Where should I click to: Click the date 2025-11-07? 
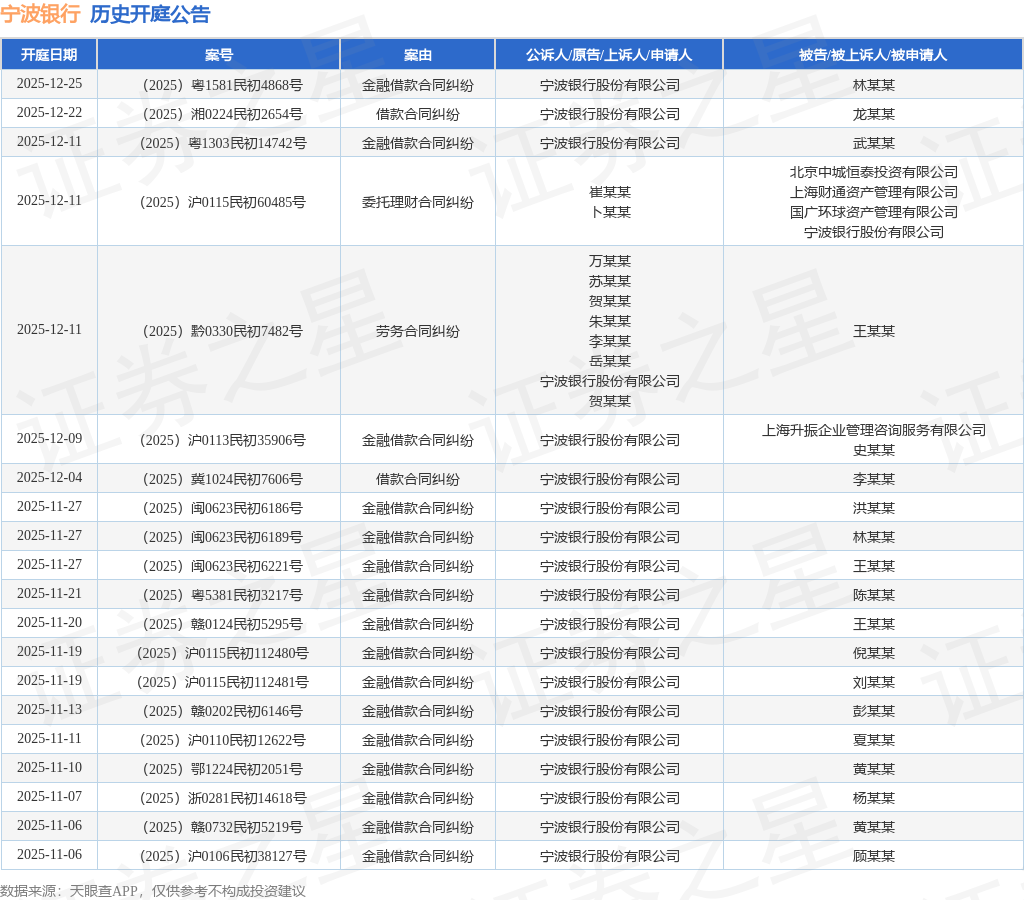[50, 796]
